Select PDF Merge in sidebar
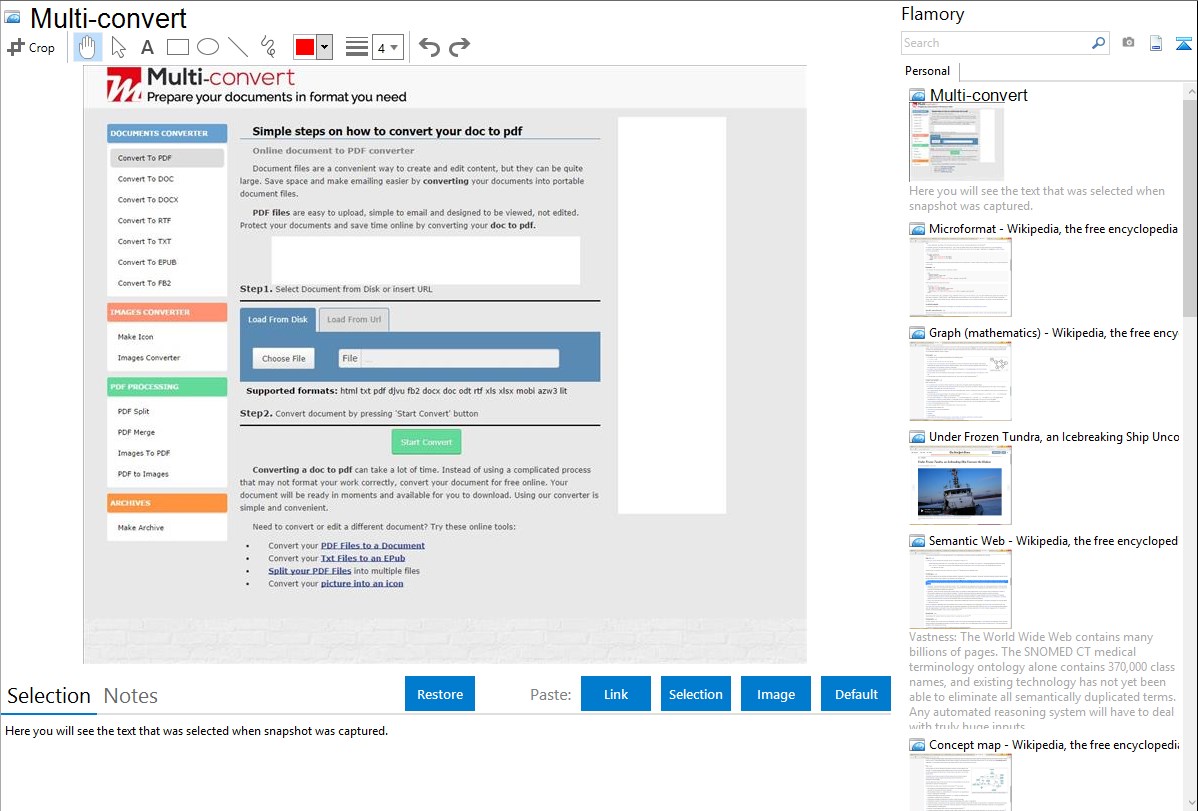The image size is (1198, 811). [136, 433]
